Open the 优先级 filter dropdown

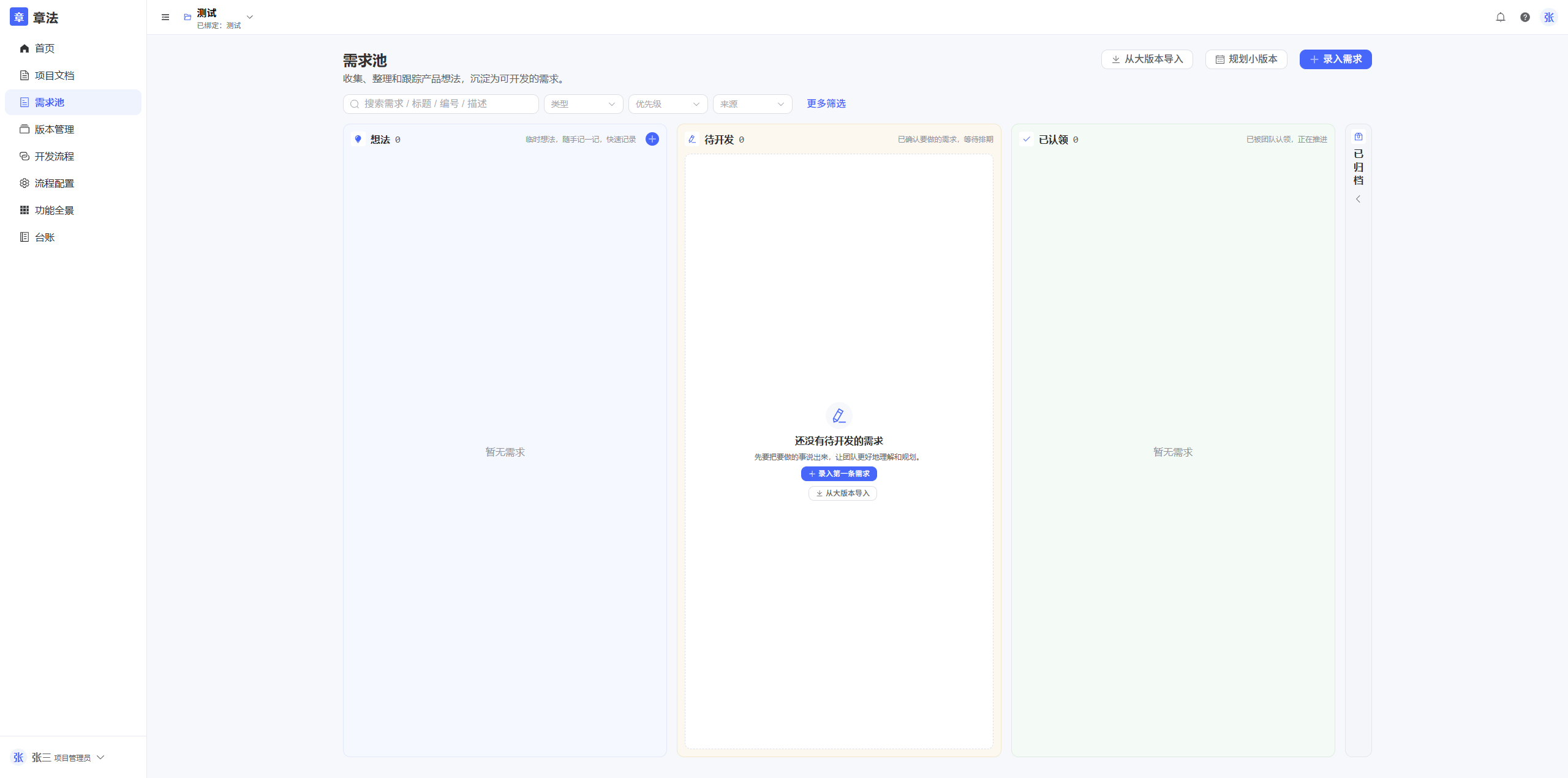click(668, 104)
